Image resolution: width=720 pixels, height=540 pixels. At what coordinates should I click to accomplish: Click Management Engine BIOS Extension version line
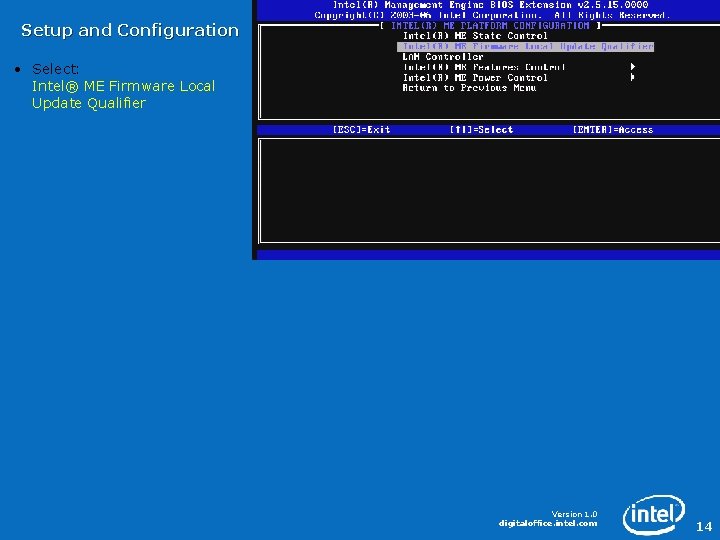tap(490, 5)
